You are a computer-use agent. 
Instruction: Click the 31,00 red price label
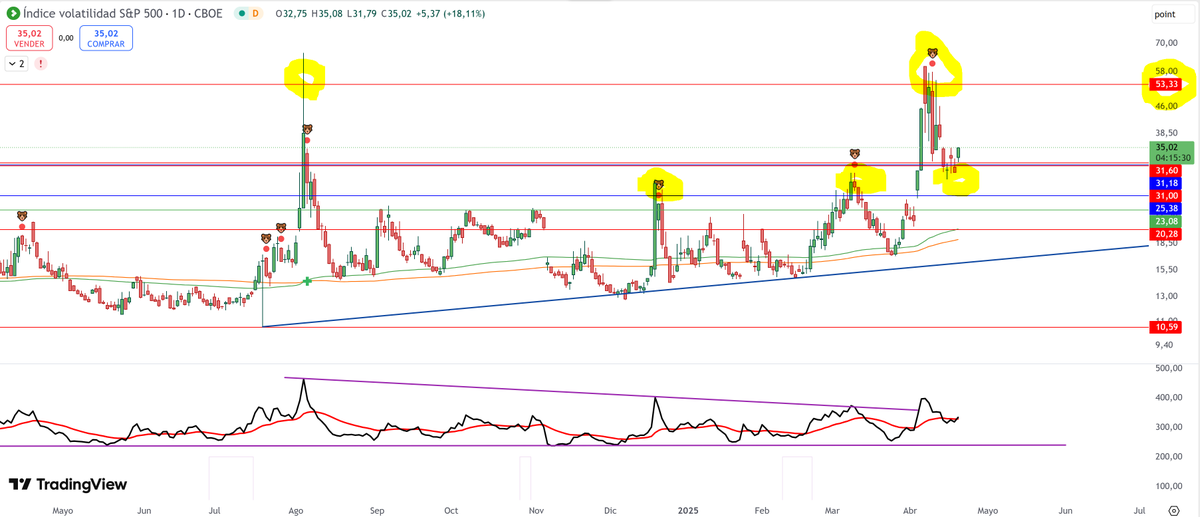pos(1166,196)
